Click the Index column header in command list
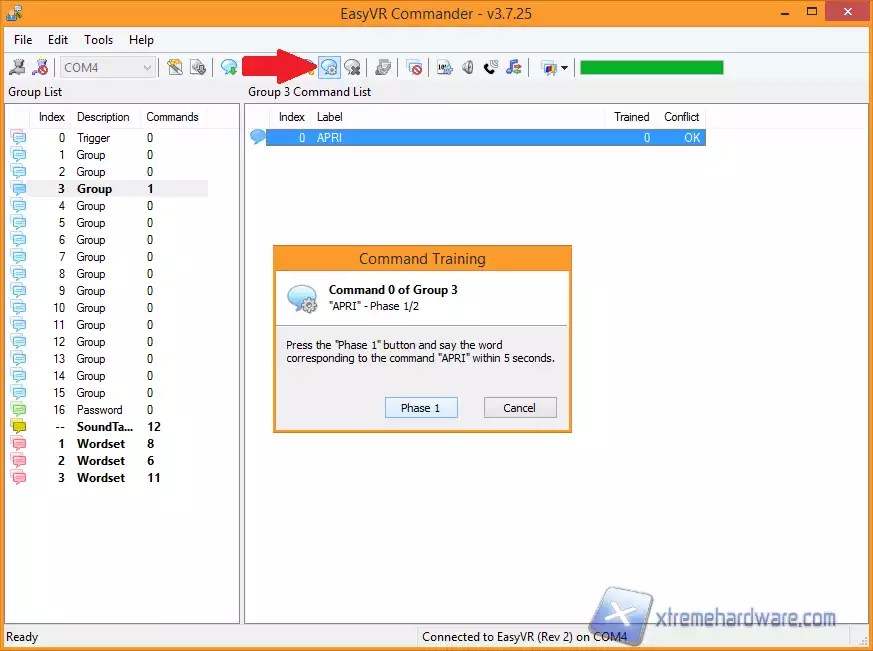Viewport: 873px width, 651px height. (x=292, y=117)
